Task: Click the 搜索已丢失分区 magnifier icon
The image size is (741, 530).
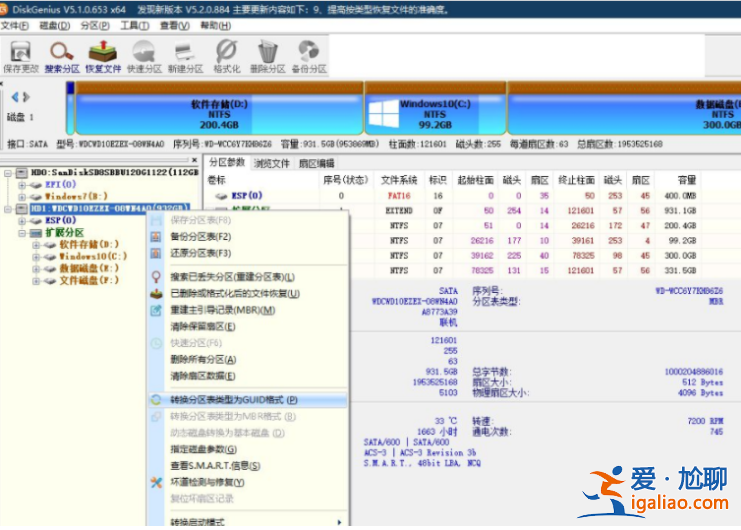Action: 156,277
